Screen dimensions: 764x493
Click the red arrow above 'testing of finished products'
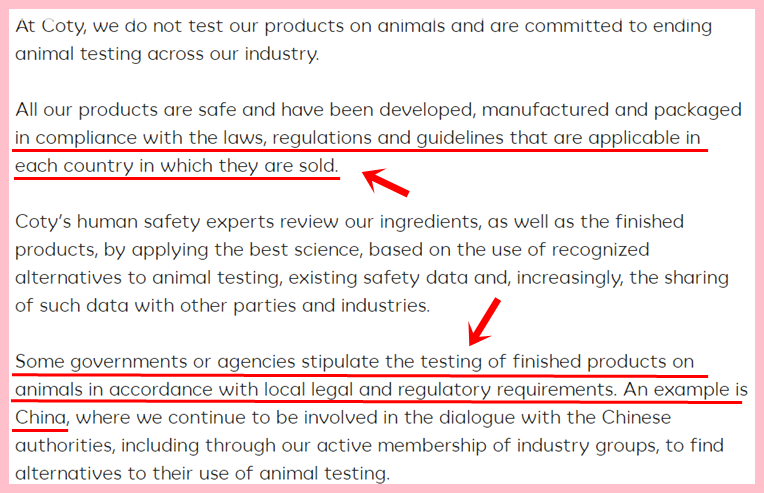pos(487,320)
